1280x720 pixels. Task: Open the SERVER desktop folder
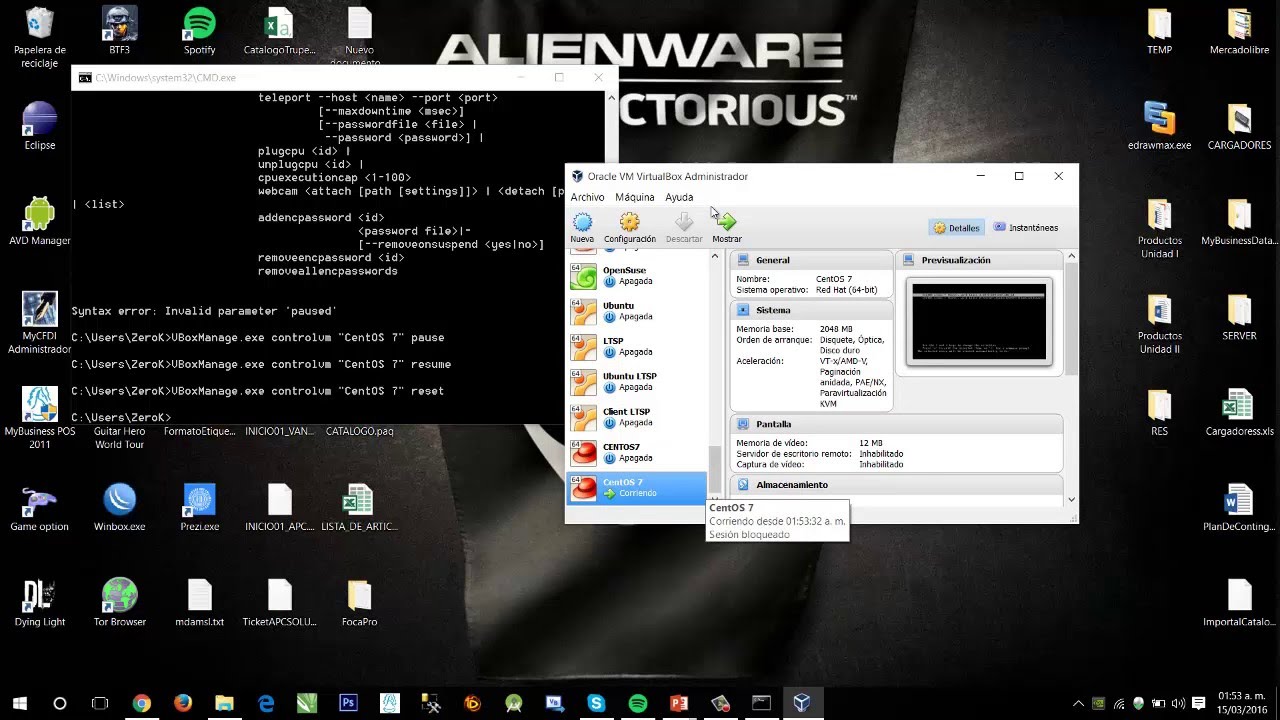pyautogui.click(x=1239, y=317)
